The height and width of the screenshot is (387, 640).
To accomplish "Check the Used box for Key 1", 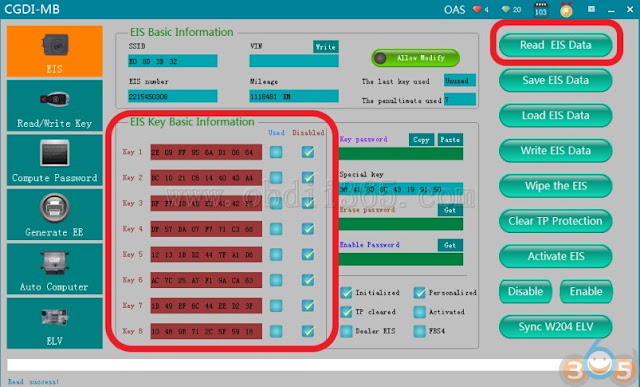I will click(x=276, y=152).
